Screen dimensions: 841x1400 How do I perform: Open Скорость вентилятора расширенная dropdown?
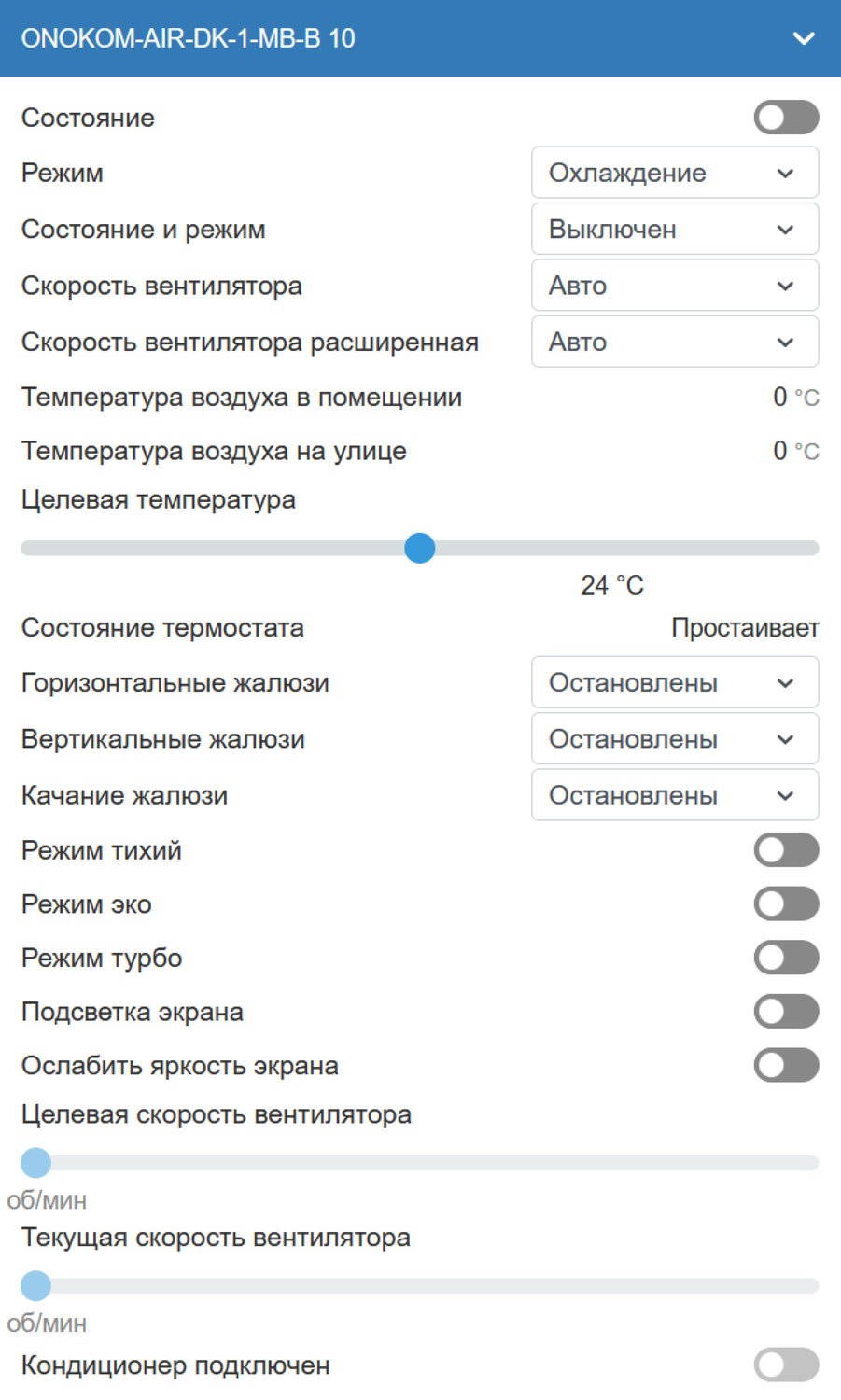click(674, 342)
